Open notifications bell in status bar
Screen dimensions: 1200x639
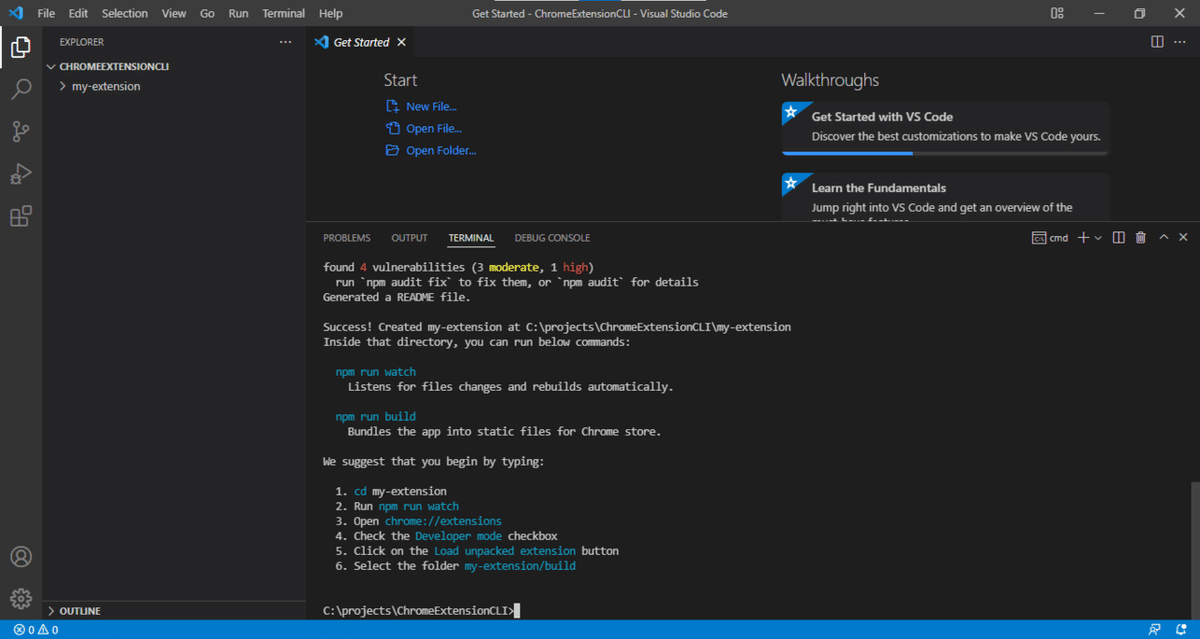(1181, 630)
